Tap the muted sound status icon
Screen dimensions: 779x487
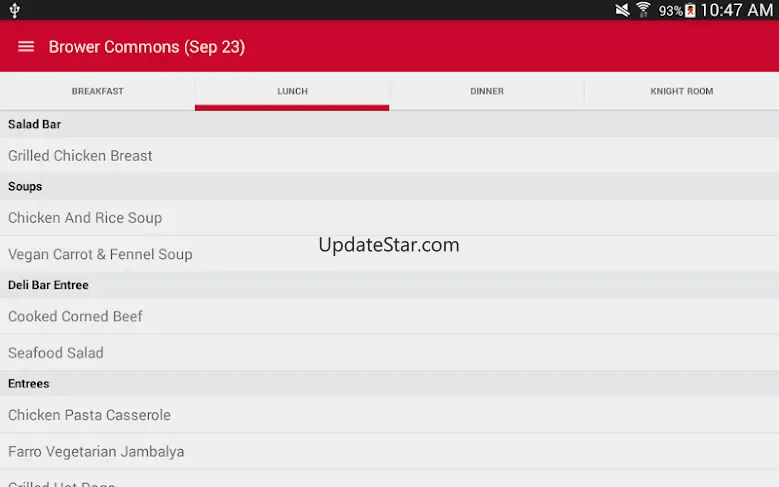(622, 10)
